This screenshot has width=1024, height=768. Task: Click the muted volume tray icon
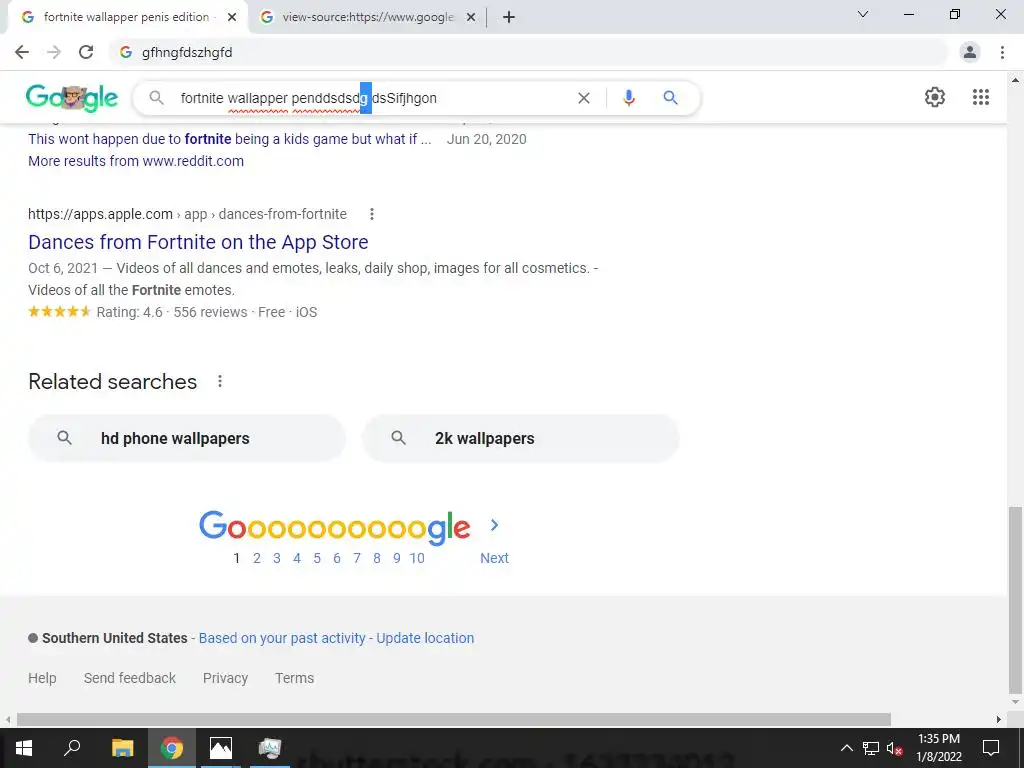(x=895, y=748)
